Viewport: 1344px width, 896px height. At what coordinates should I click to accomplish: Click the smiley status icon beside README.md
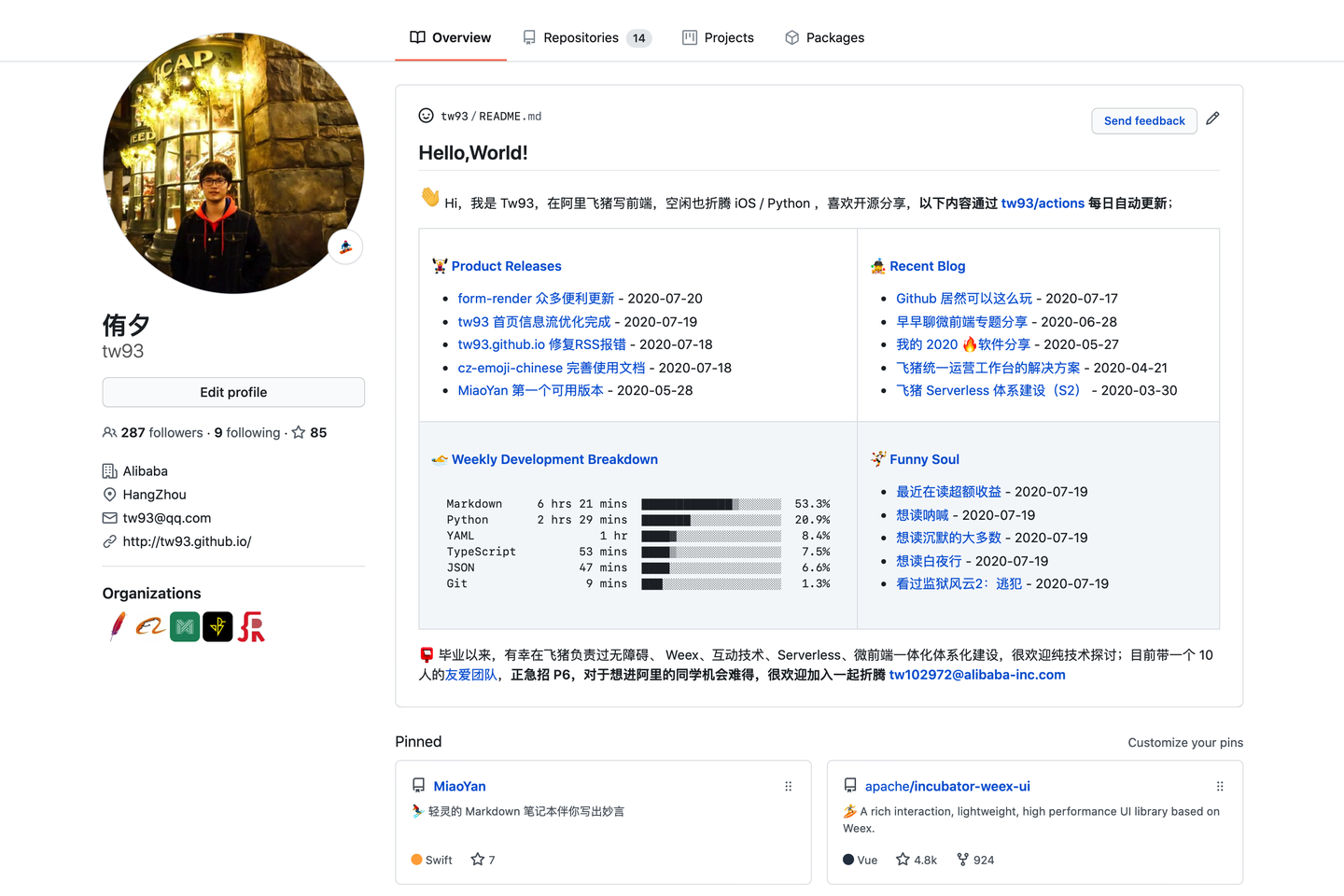(426, 116)
